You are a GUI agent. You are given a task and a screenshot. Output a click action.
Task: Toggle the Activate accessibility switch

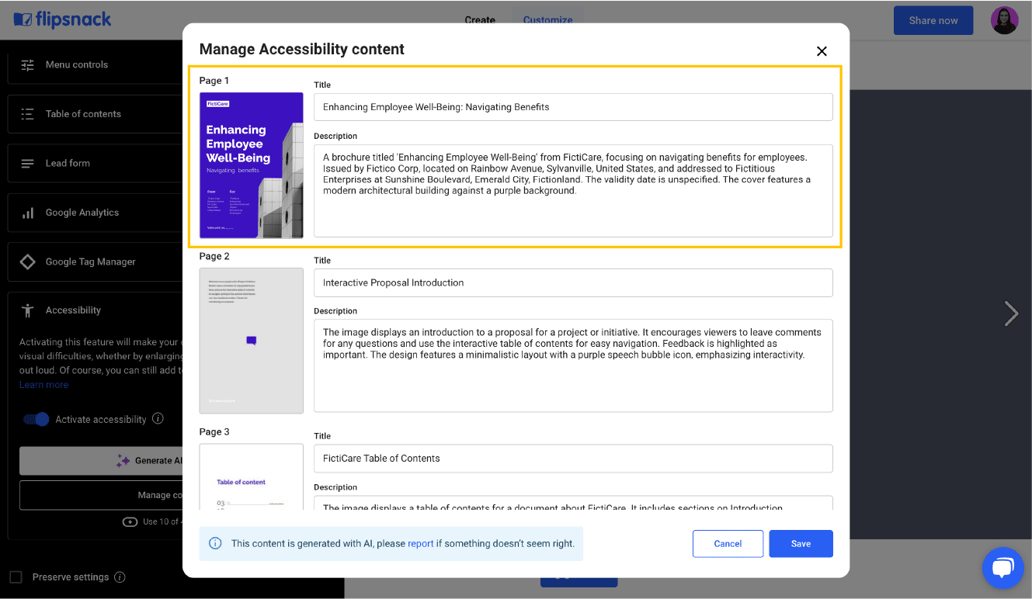click(36, 420)
